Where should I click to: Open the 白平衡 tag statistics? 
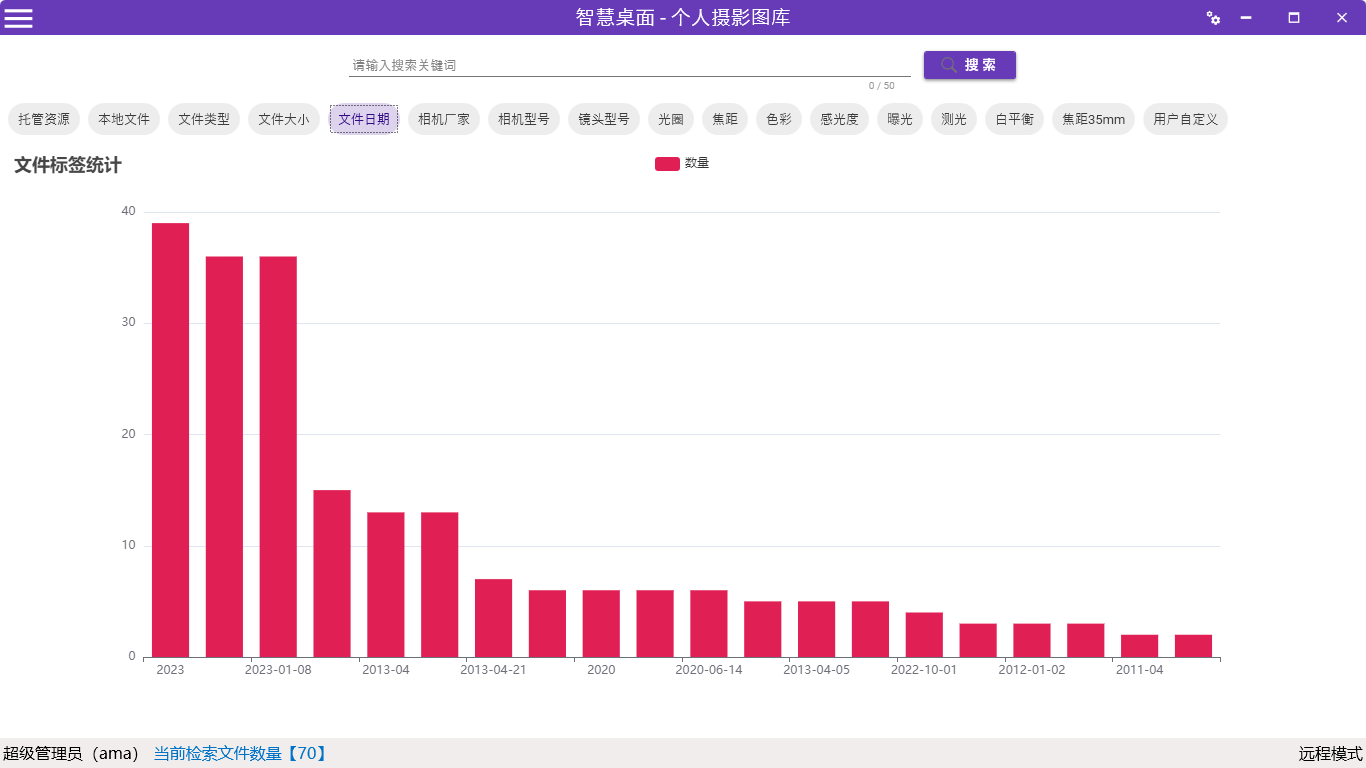pos(1014,119)
